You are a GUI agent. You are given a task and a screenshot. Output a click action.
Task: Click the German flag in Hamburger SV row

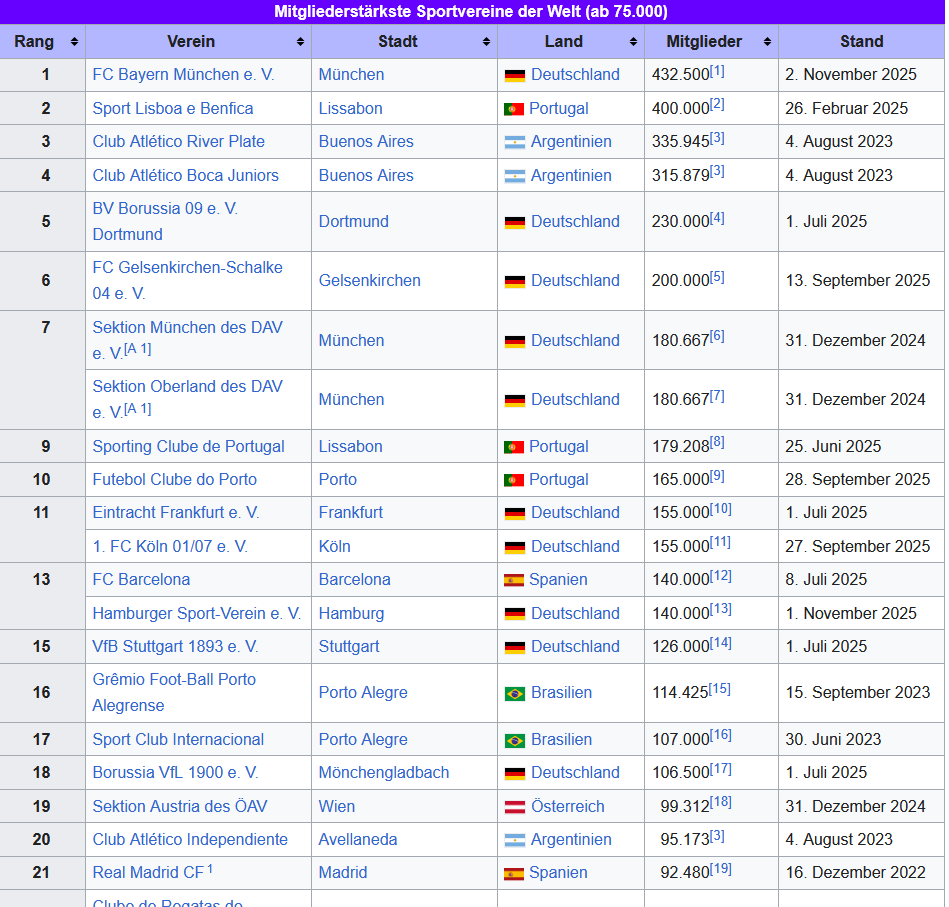pyautogui.click(x=514, y=614)
